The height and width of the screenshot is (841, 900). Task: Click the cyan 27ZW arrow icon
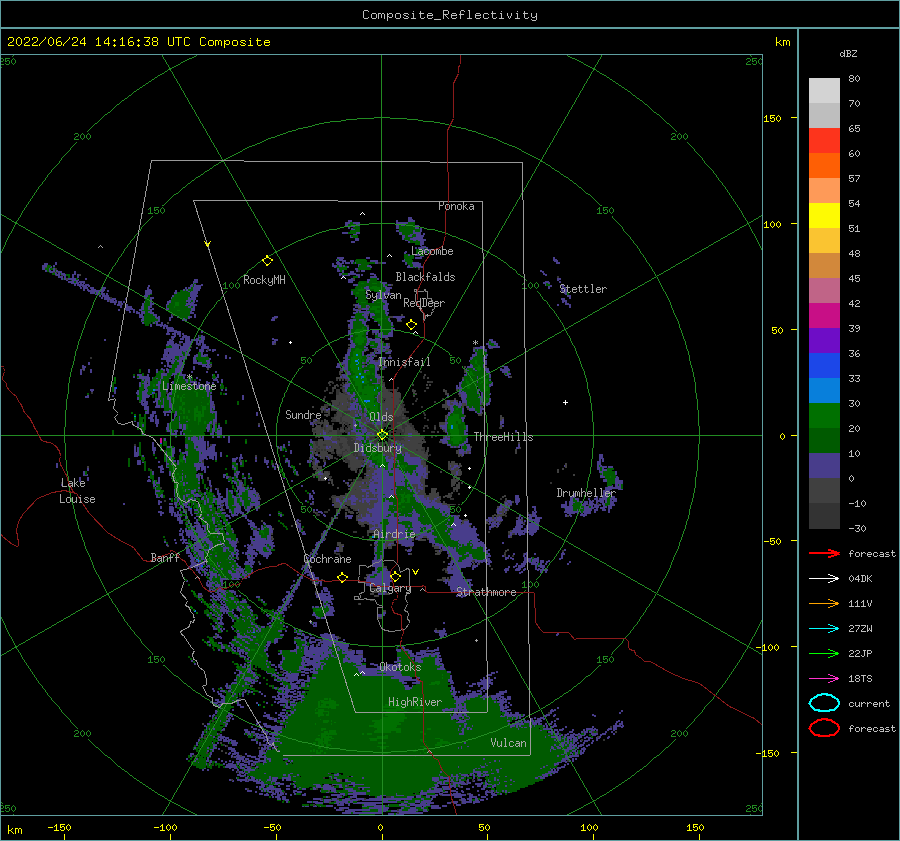click(x=824, y=629)
